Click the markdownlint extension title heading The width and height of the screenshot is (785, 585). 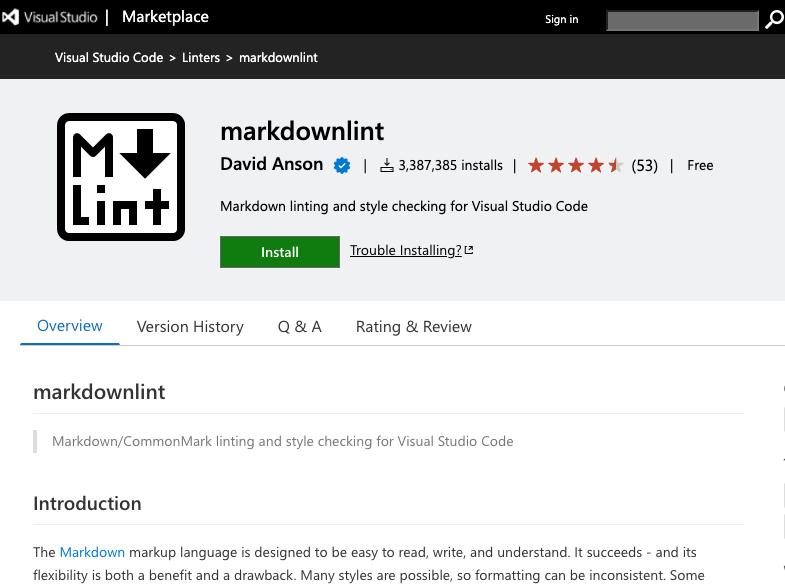pos(302,132)
